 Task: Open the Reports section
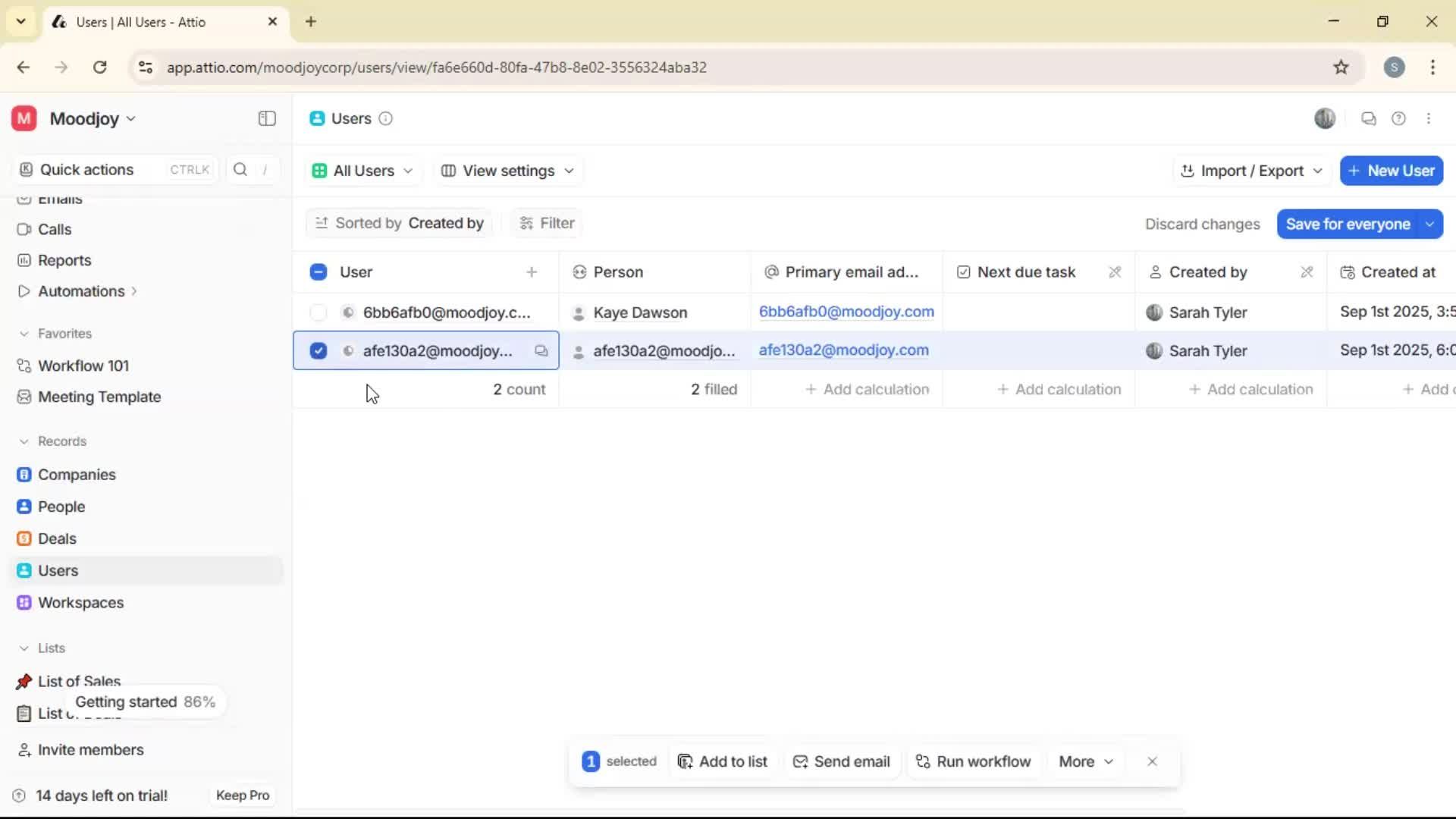(x=64, y=260)
